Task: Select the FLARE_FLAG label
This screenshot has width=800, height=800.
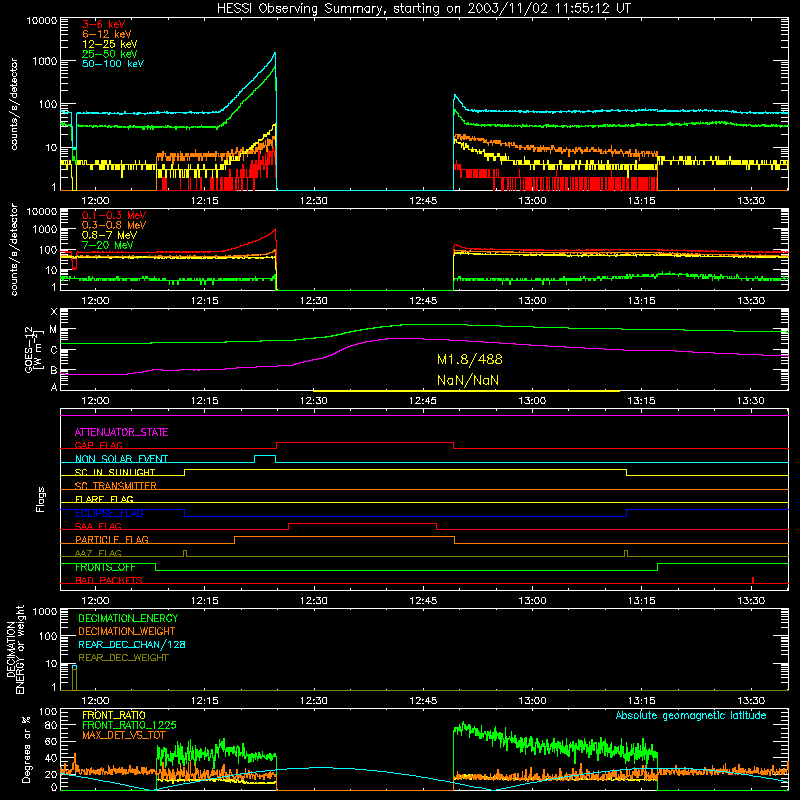Action: (x=104, y=499)
